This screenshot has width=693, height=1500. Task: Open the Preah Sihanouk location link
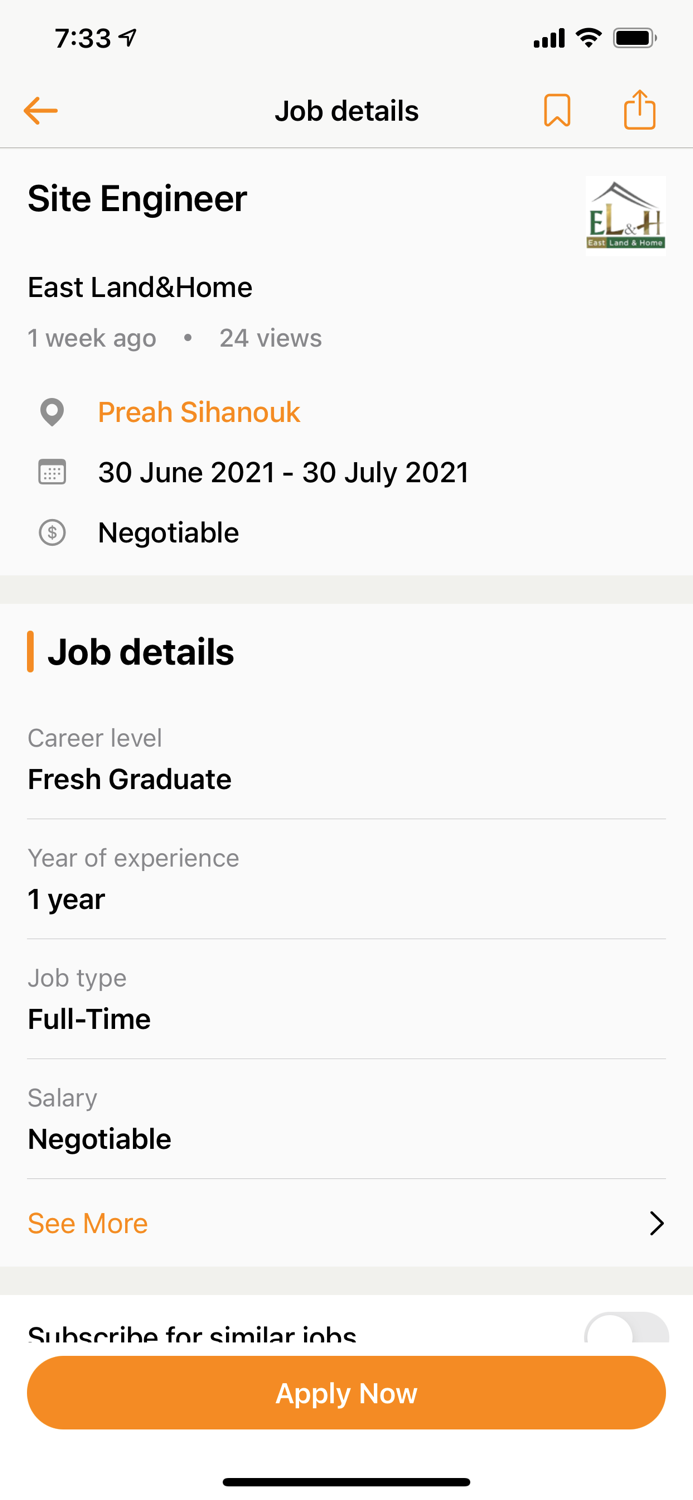point(198,412)
